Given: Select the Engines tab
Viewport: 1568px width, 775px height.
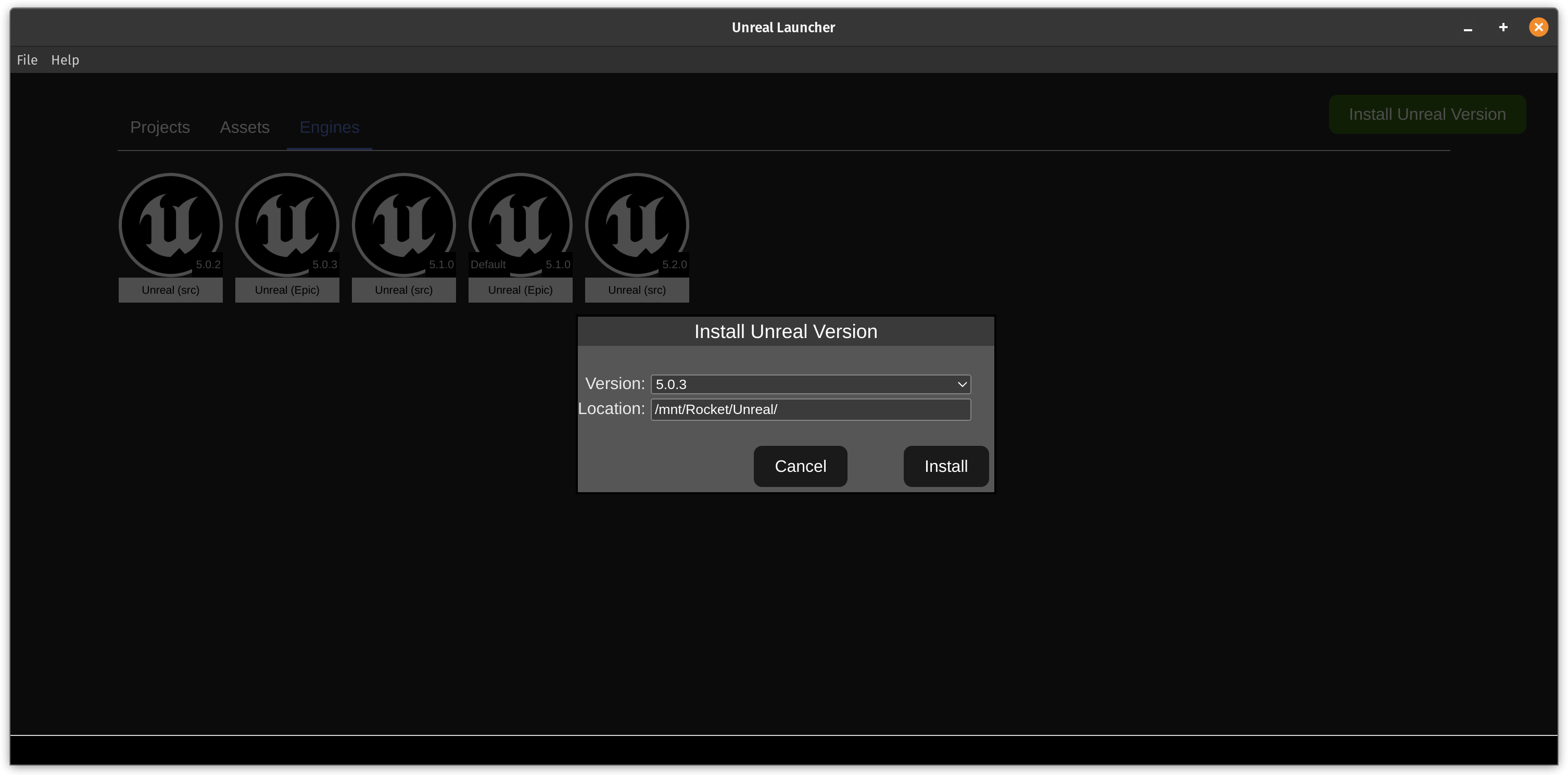Looking at the screenshot, I should (x=330, y=127).
